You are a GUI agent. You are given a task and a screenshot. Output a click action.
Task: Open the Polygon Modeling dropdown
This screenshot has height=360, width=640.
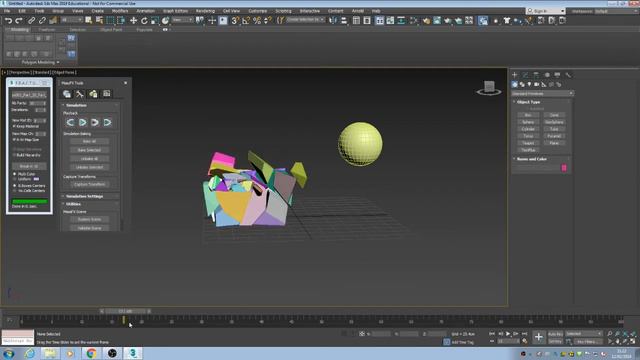click(x=40, y=62)
